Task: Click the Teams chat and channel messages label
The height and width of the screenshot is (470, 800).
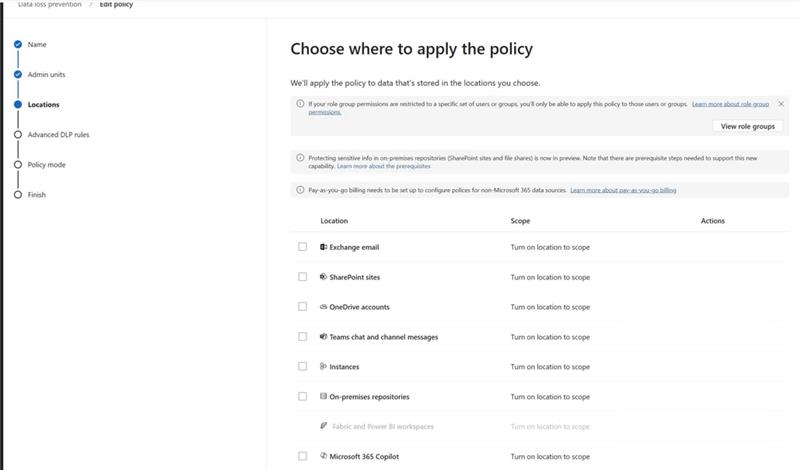Action: (x=384, y=337)
